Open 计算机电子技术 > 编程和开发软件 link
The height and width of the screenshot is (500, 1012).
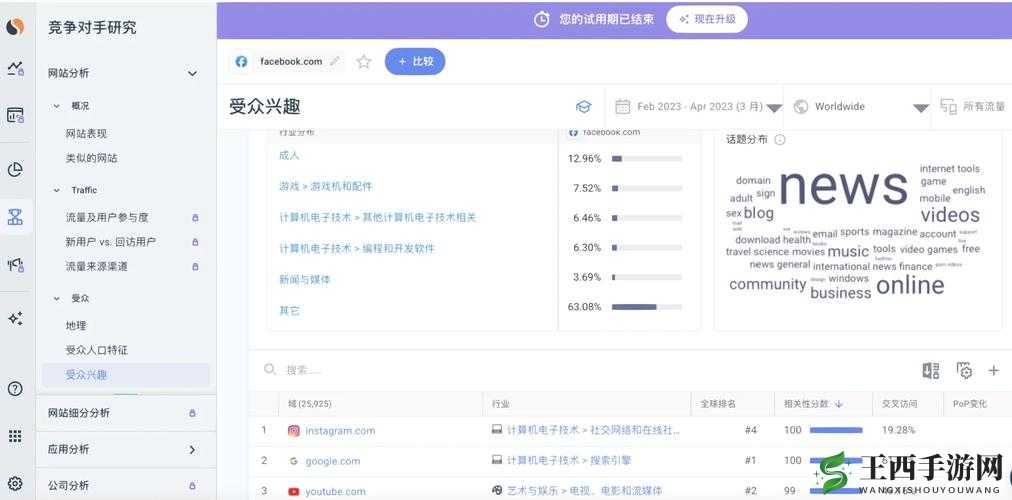click(357, 248)
